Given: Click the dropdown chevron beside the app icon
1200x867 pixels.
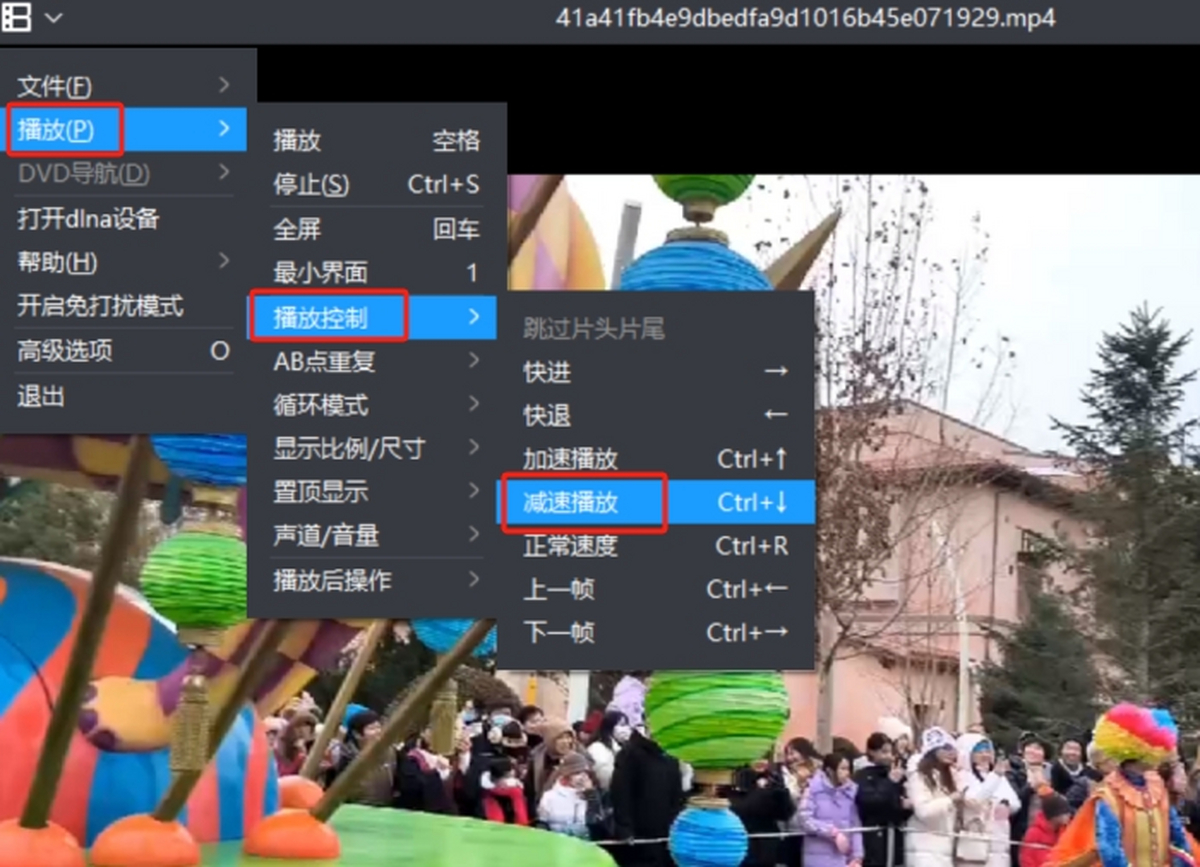Looking at the screenshot, I should [x=53, y=18].
